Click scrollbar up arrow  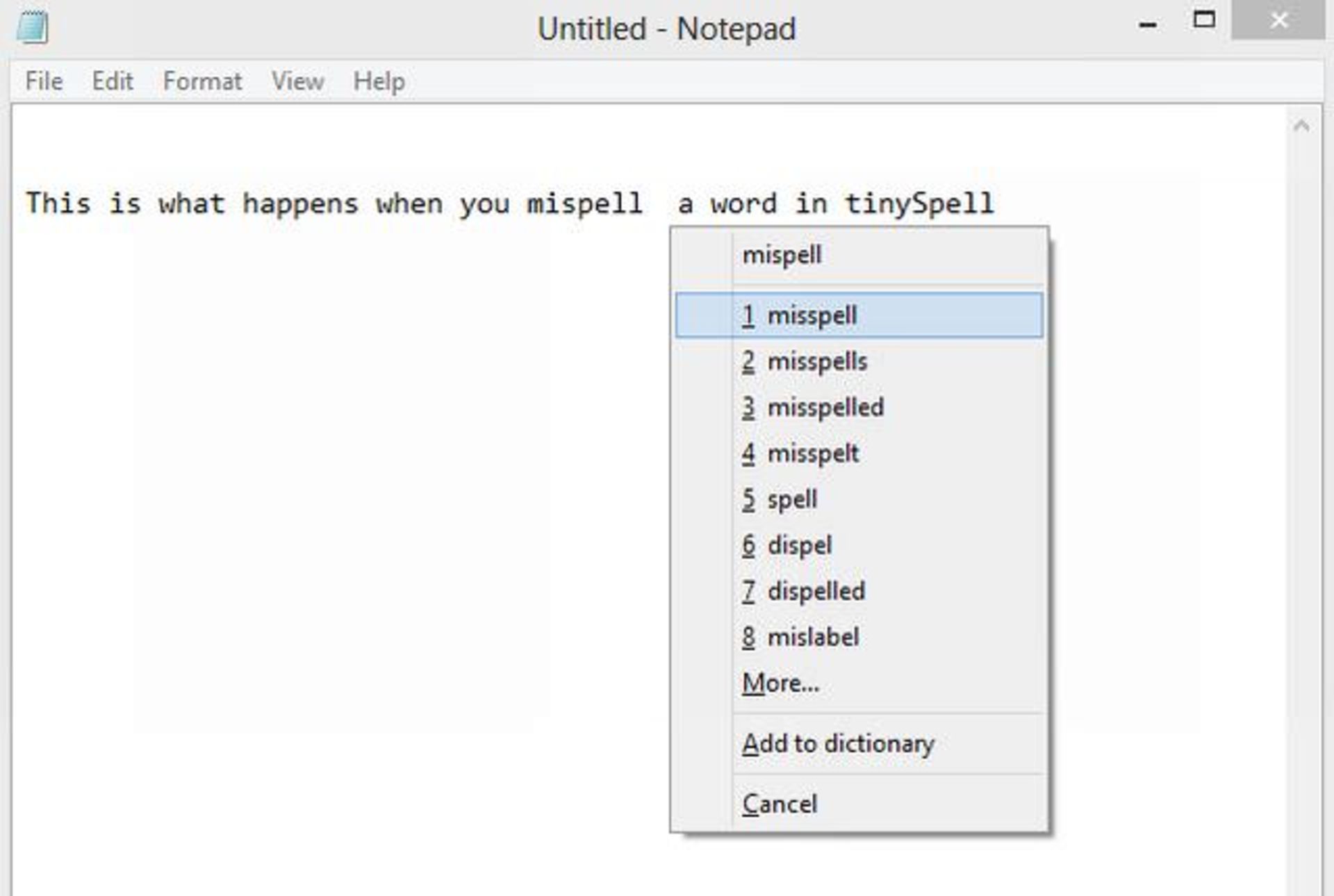pos(1301,126)
